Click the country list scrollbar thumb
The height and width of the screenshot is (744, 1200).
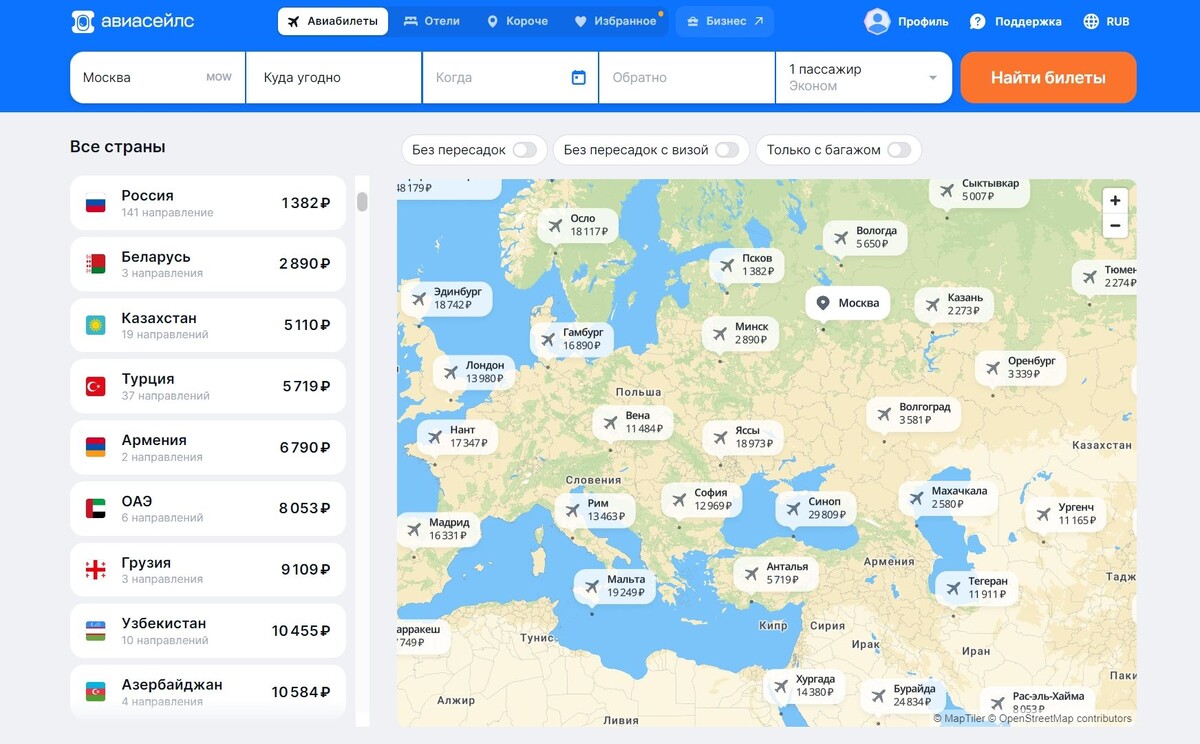(362, 202)
